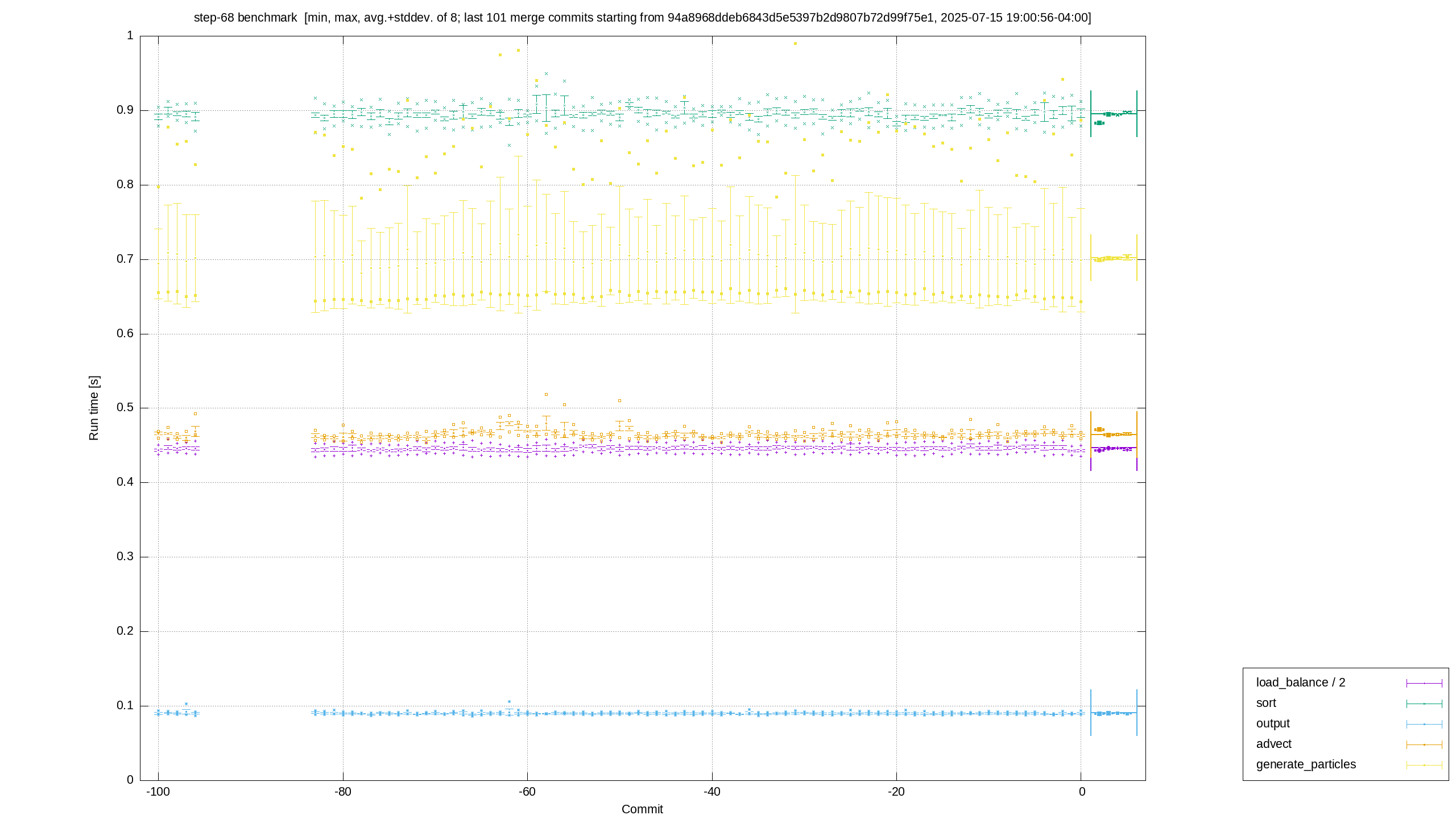This screenshot has height=819, width=1456.
Task: Click the -60 x-axis tick label
Action: (527, 792)
